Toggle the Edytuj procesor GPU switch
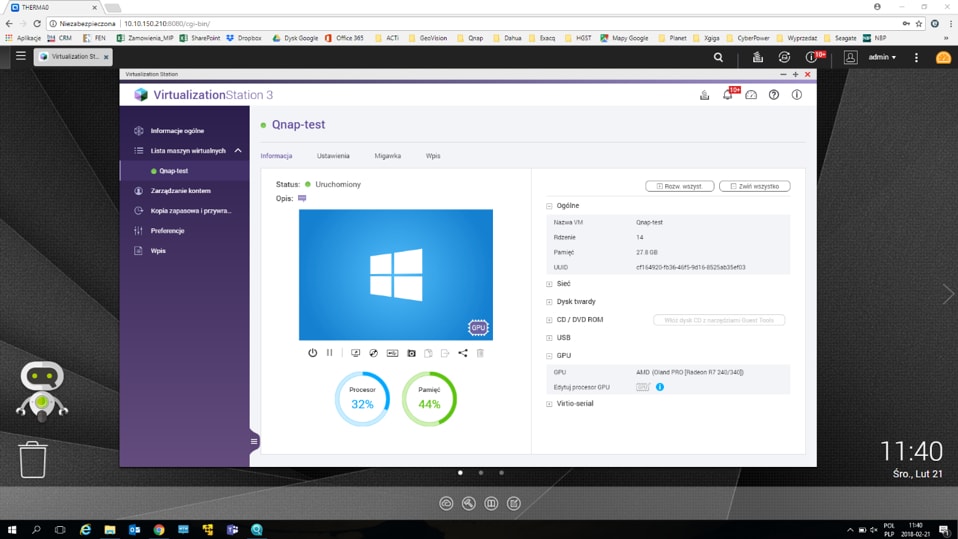Image resolution: width=958 pixels, height=539 pixels. (x=643, y=387)
